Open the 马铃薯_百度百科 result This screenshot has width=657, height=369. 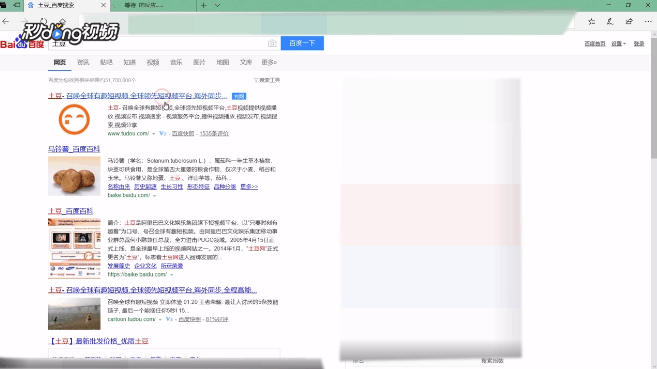[x=74, y=149]
